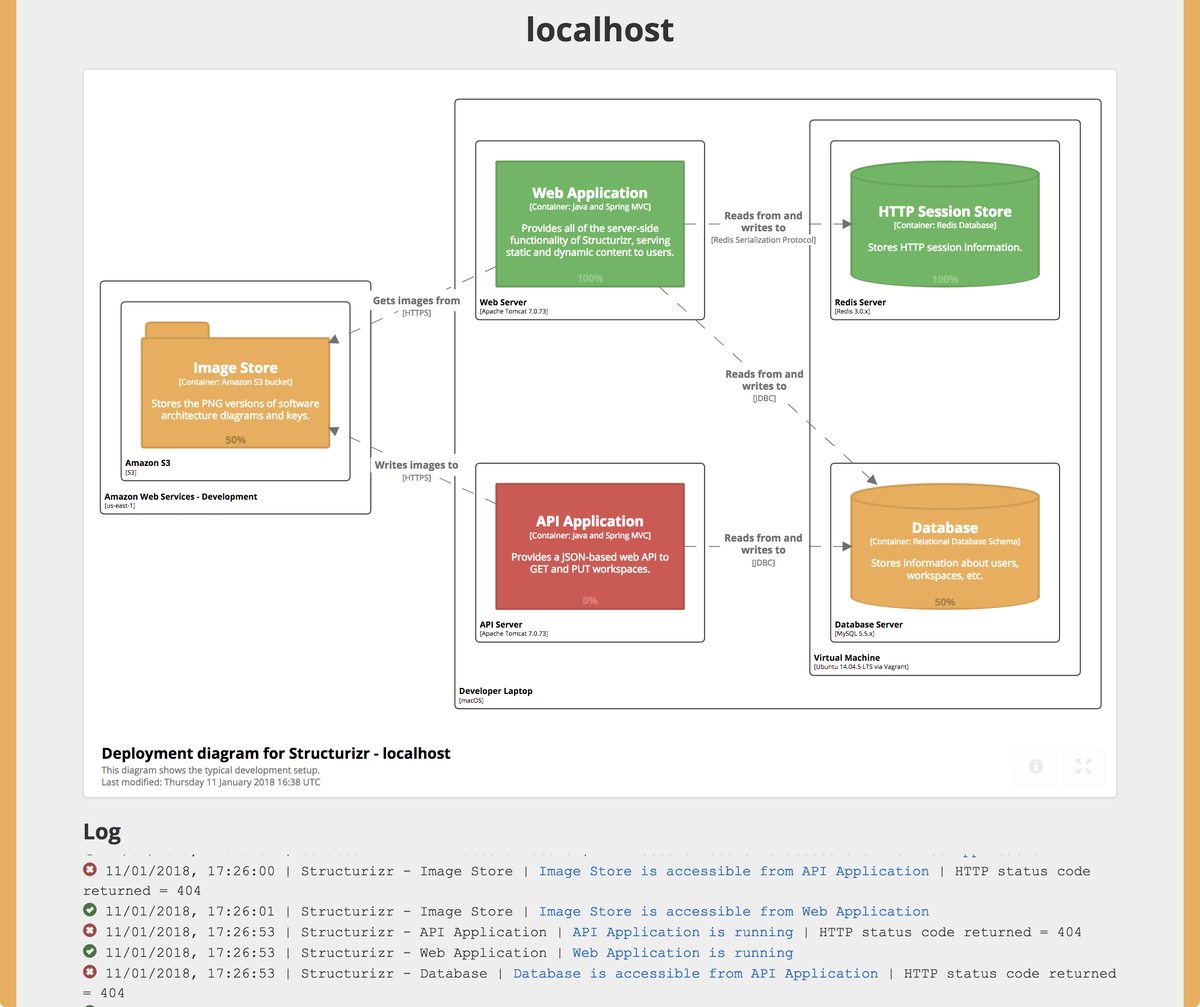Open 'Image Store is accessible from Web Application' link

[734, 911]
